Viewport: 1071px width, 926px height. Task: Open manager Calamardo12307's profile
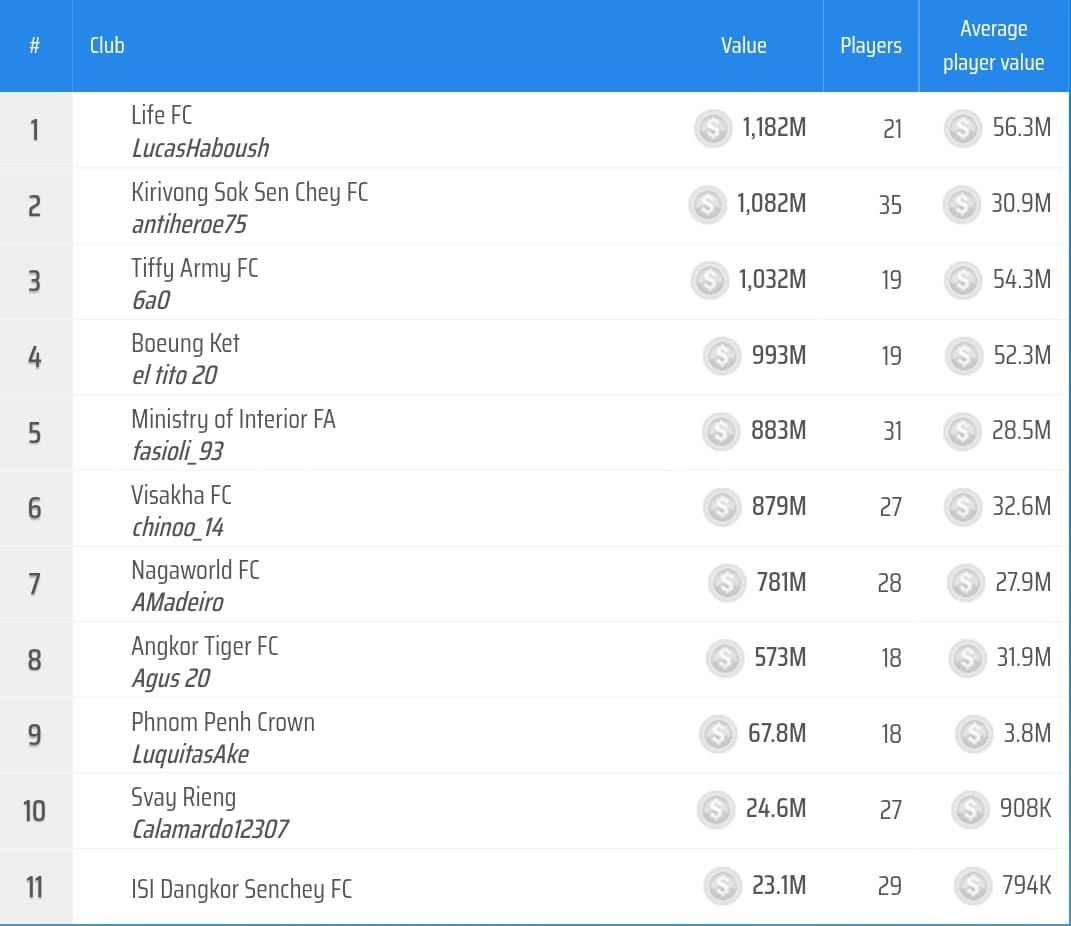[210, 829]
